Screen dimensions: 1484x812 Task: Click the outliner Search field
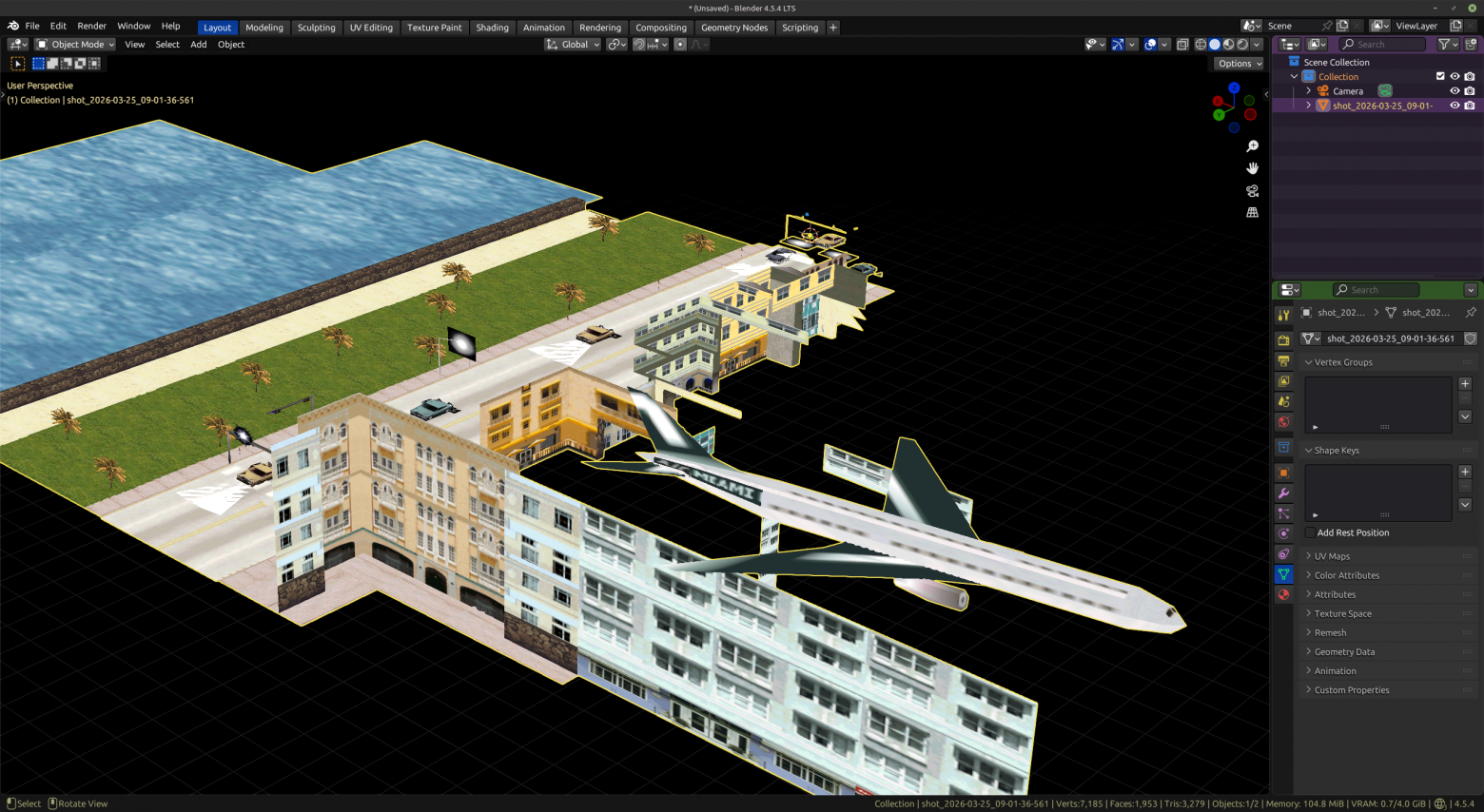pos(1382,45)
